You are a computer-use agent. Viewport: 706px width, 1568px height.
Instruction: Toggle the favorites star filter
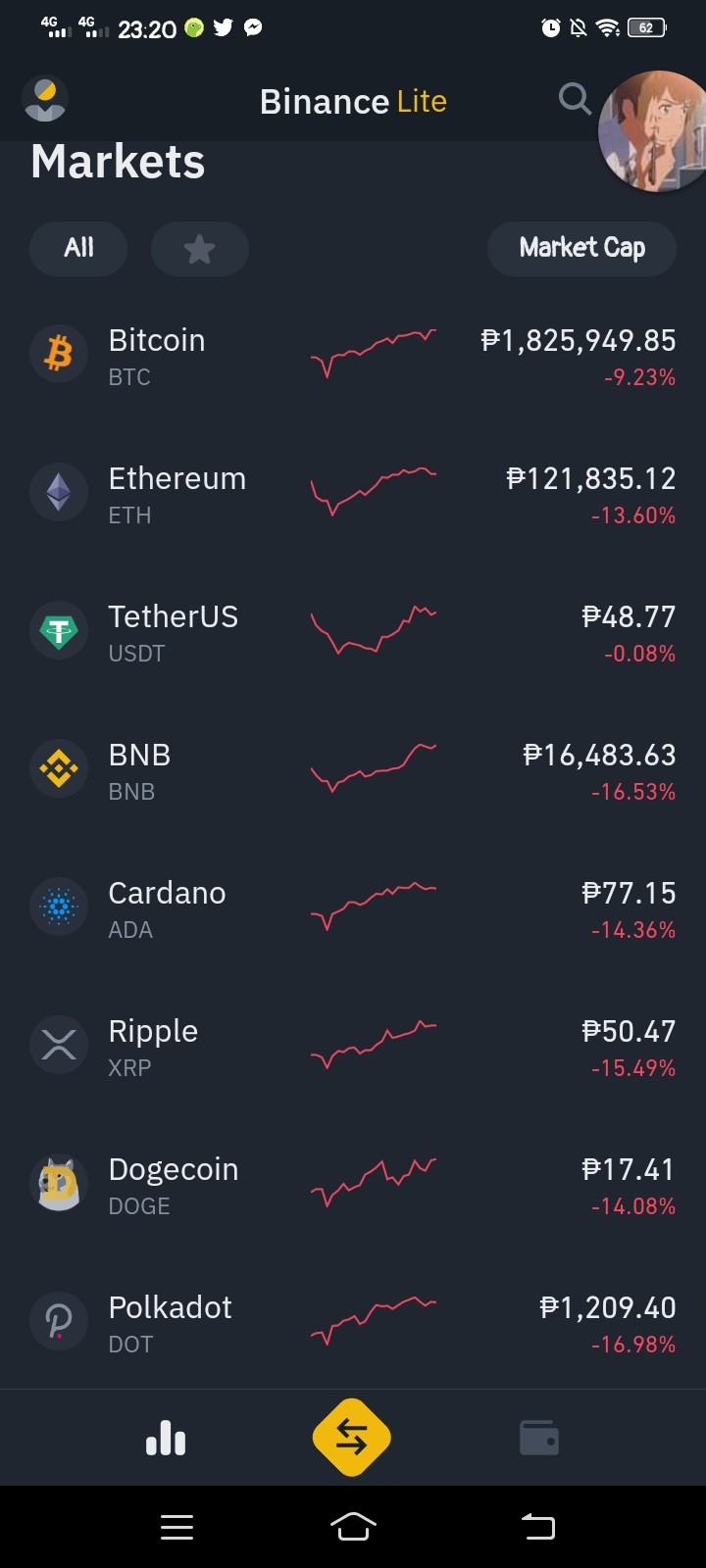pos(200,249)
